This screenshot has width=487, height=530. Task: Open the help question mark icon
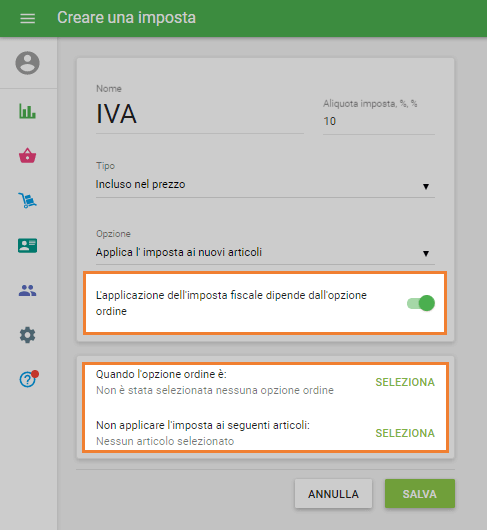[x=29, y=379]
